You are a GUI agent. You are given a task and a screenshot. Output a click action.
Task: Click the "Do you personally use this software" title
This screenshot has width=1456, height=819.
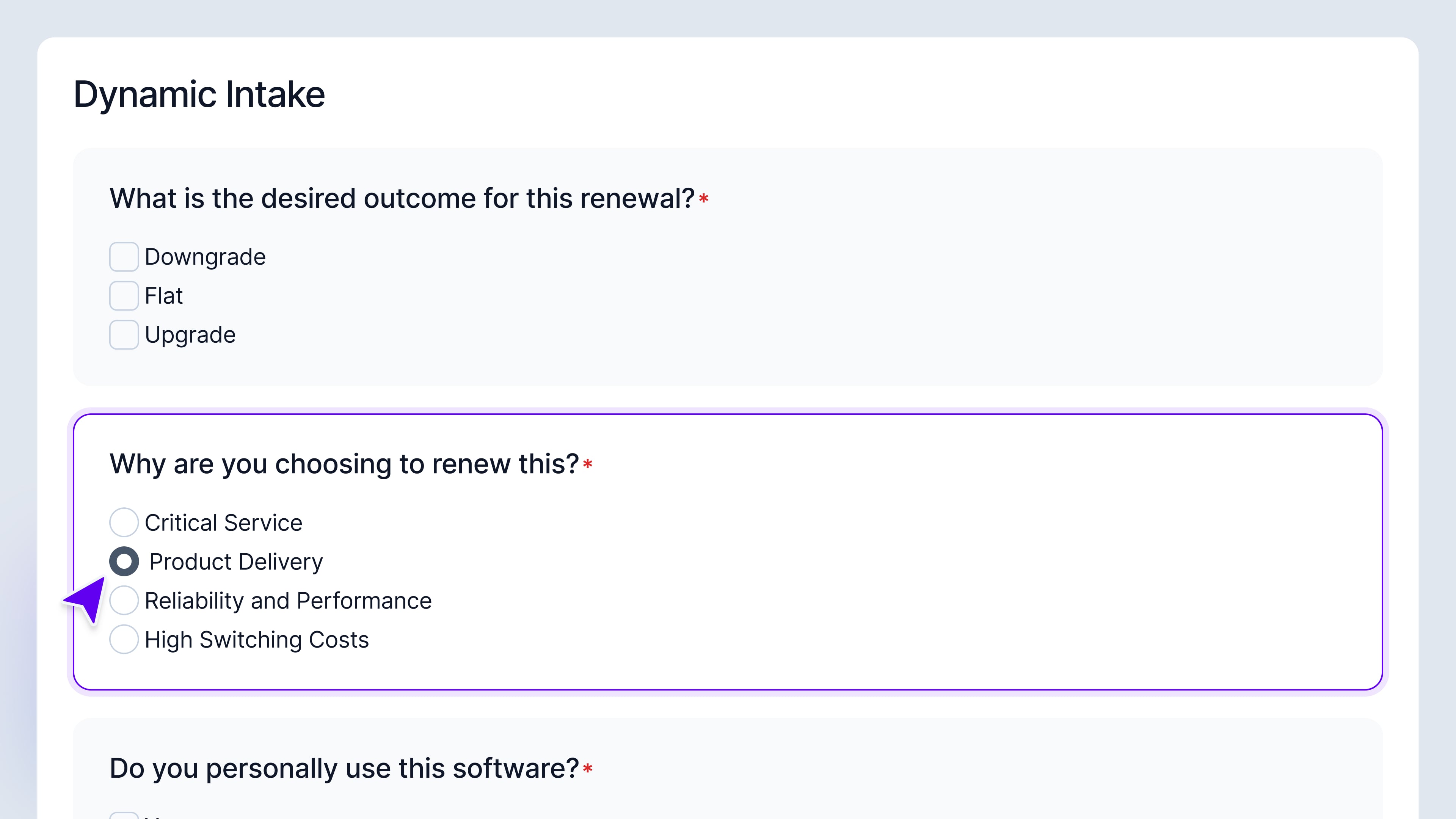(x=344, y=769)
